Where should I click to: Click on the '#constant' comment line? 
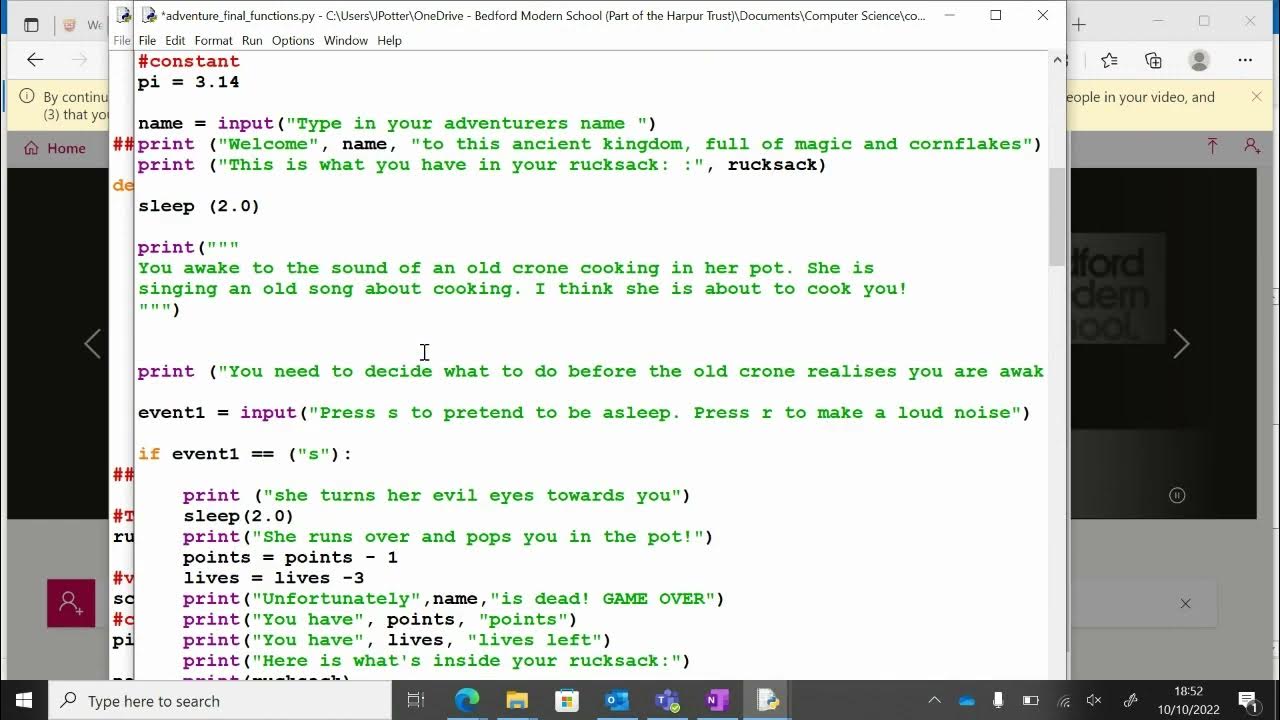(189, 61)
